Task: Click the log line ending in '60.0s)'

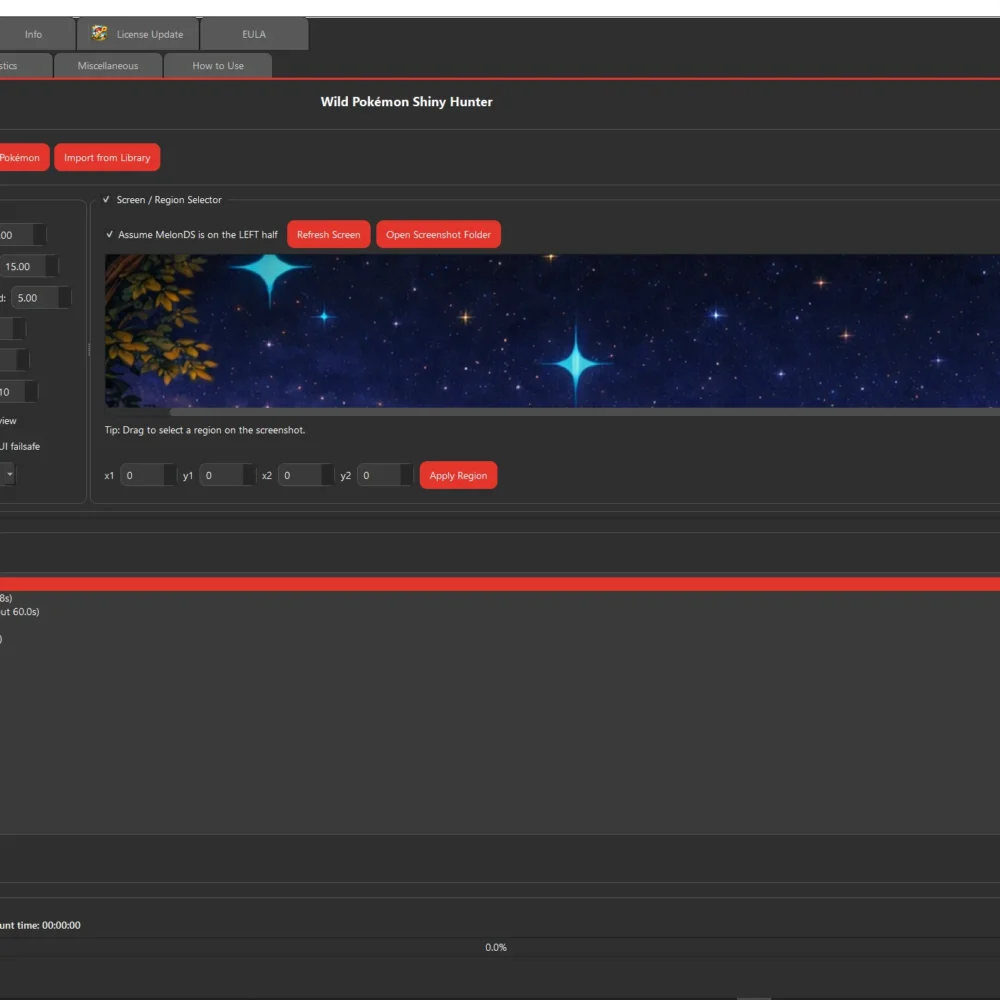Action: (20, 612)
